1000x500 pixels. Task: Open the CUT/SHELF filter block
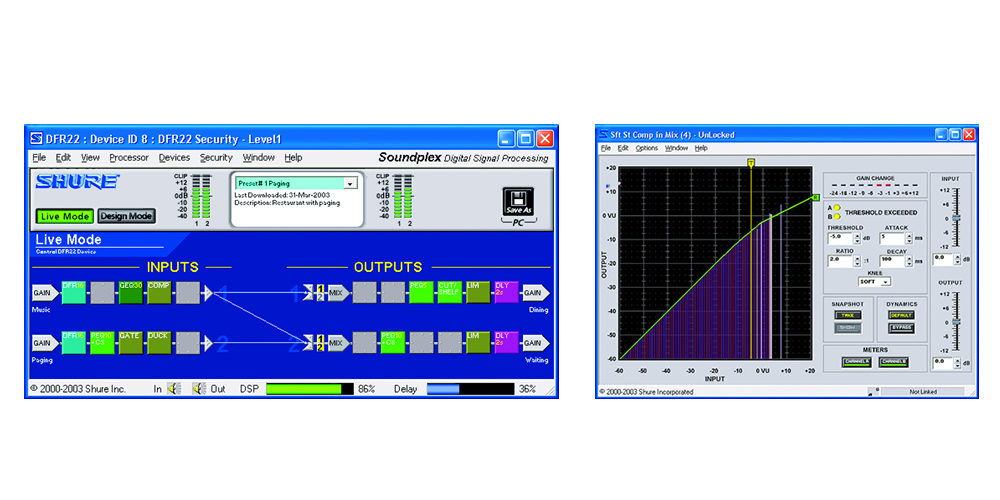(x=450, y=292)
